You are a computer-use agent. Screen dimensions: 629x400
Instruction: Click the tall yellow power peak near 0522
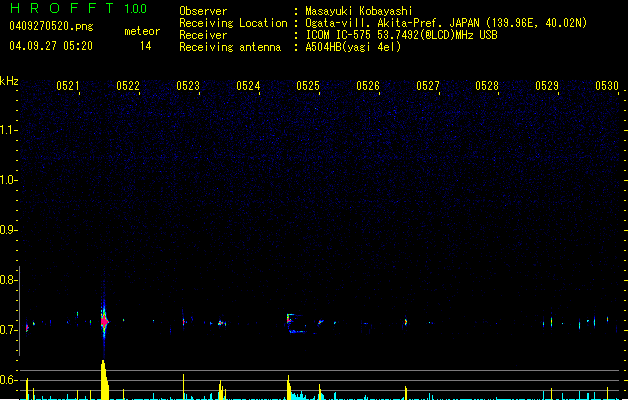(x=104, y=380)
